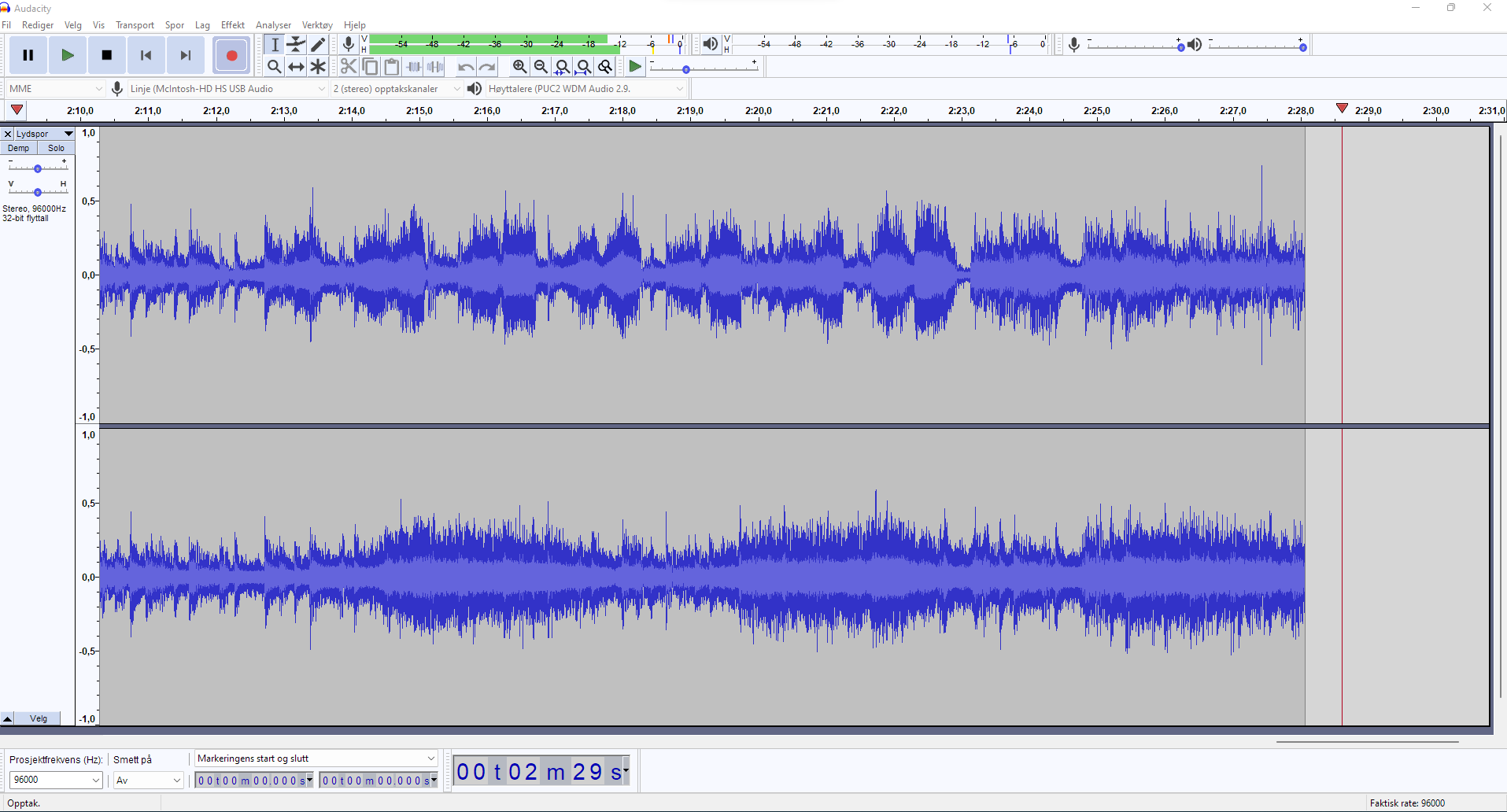This screenshot has width=1507, height=812.
Task: Toggle the red Record button
Action: (x=231, y=55)
